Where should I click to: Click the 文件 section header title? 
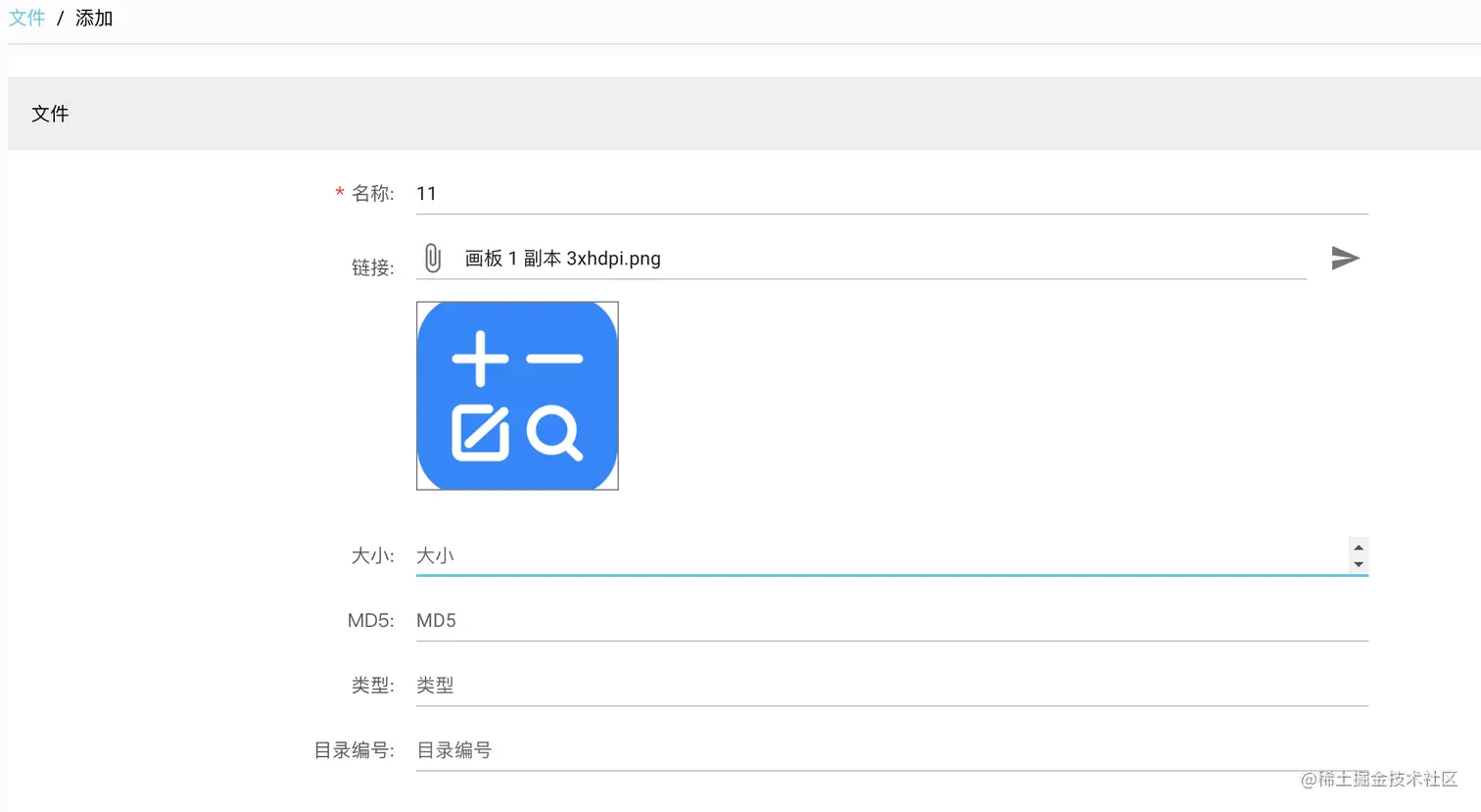point(50,114)
